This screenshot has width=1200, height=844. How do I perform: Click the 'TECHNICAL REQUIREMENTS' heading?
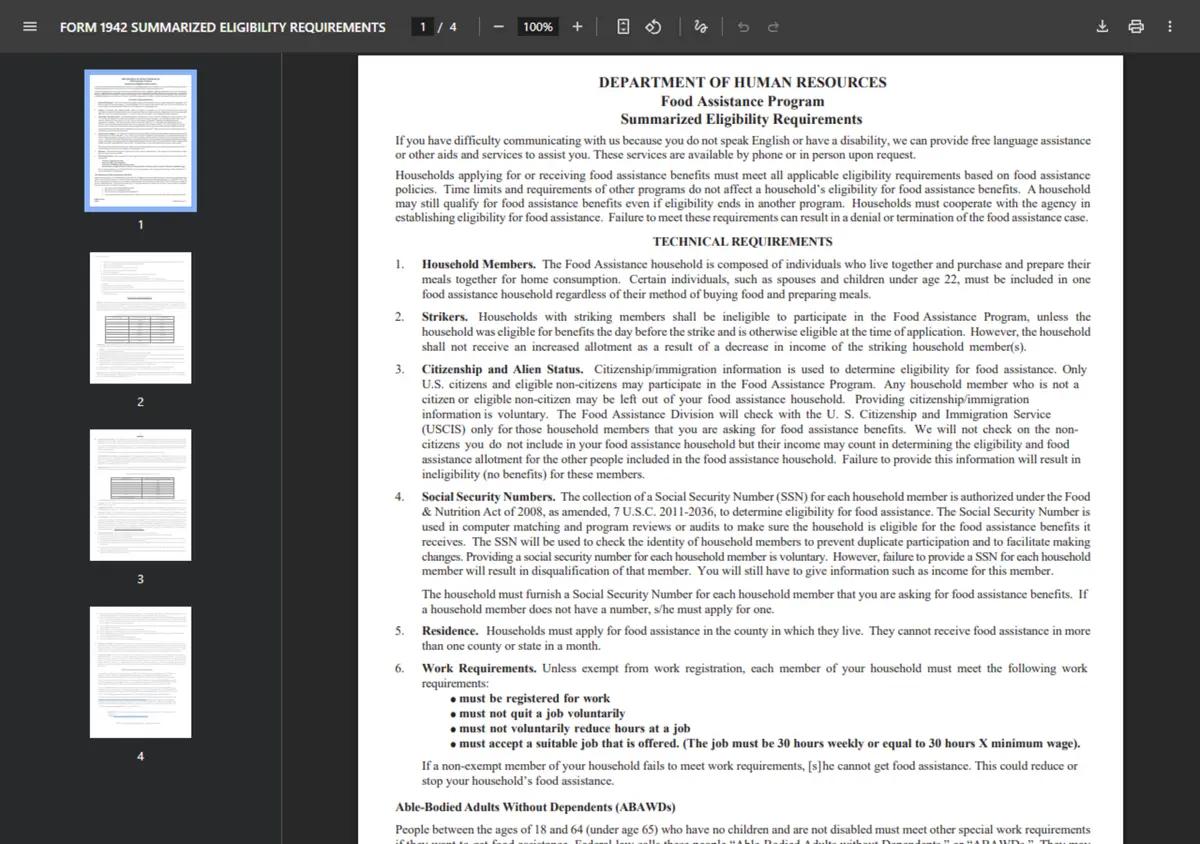point(742,241)
